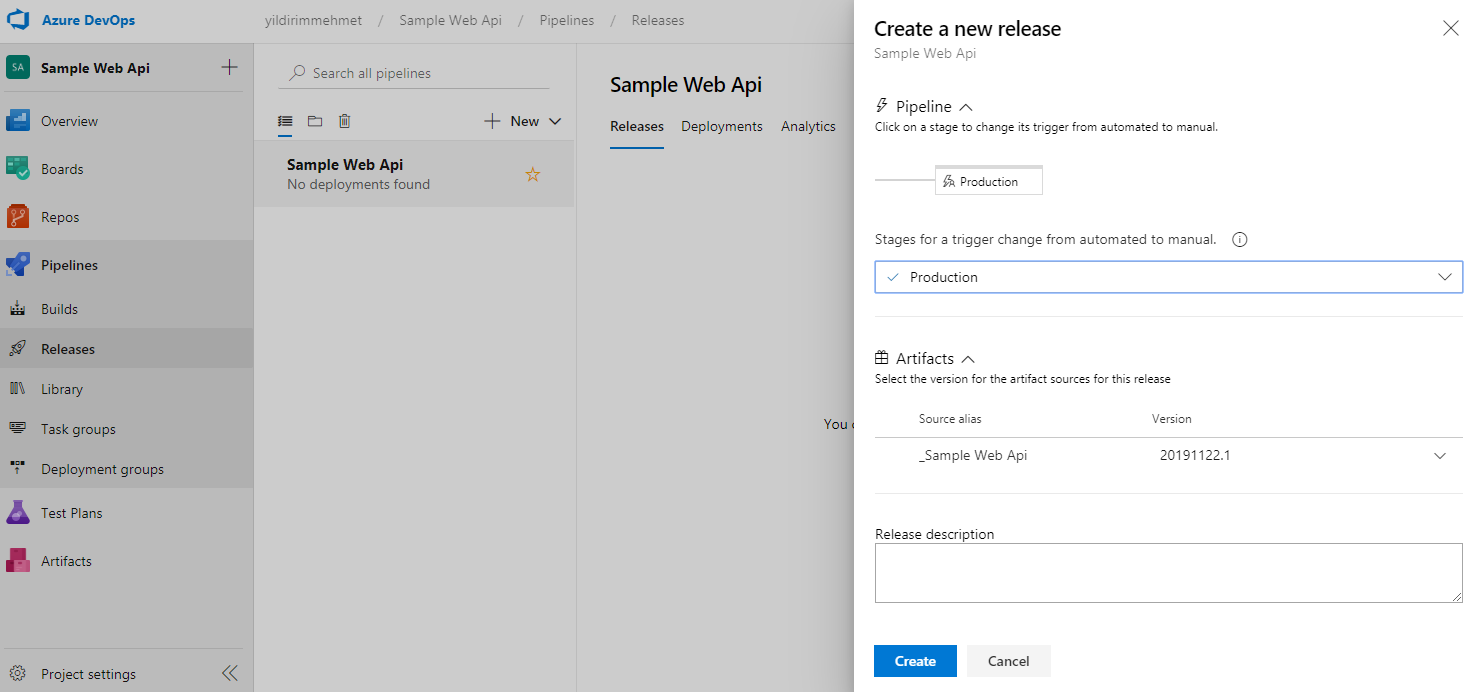The image size is (1479, 692).
Task: Click the search magnifier icon
Action: (297, 73)
